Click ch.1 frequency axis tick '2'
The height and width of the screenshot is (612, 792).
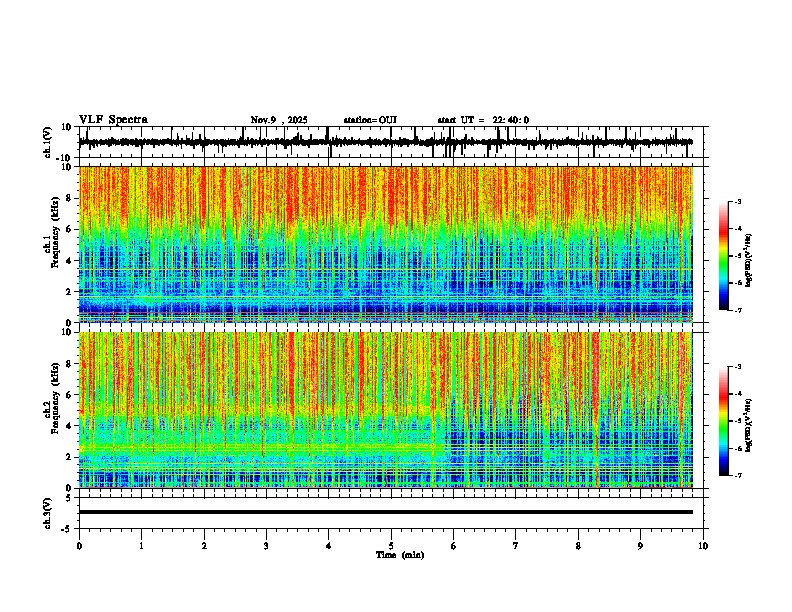click(x=69, y=292)
